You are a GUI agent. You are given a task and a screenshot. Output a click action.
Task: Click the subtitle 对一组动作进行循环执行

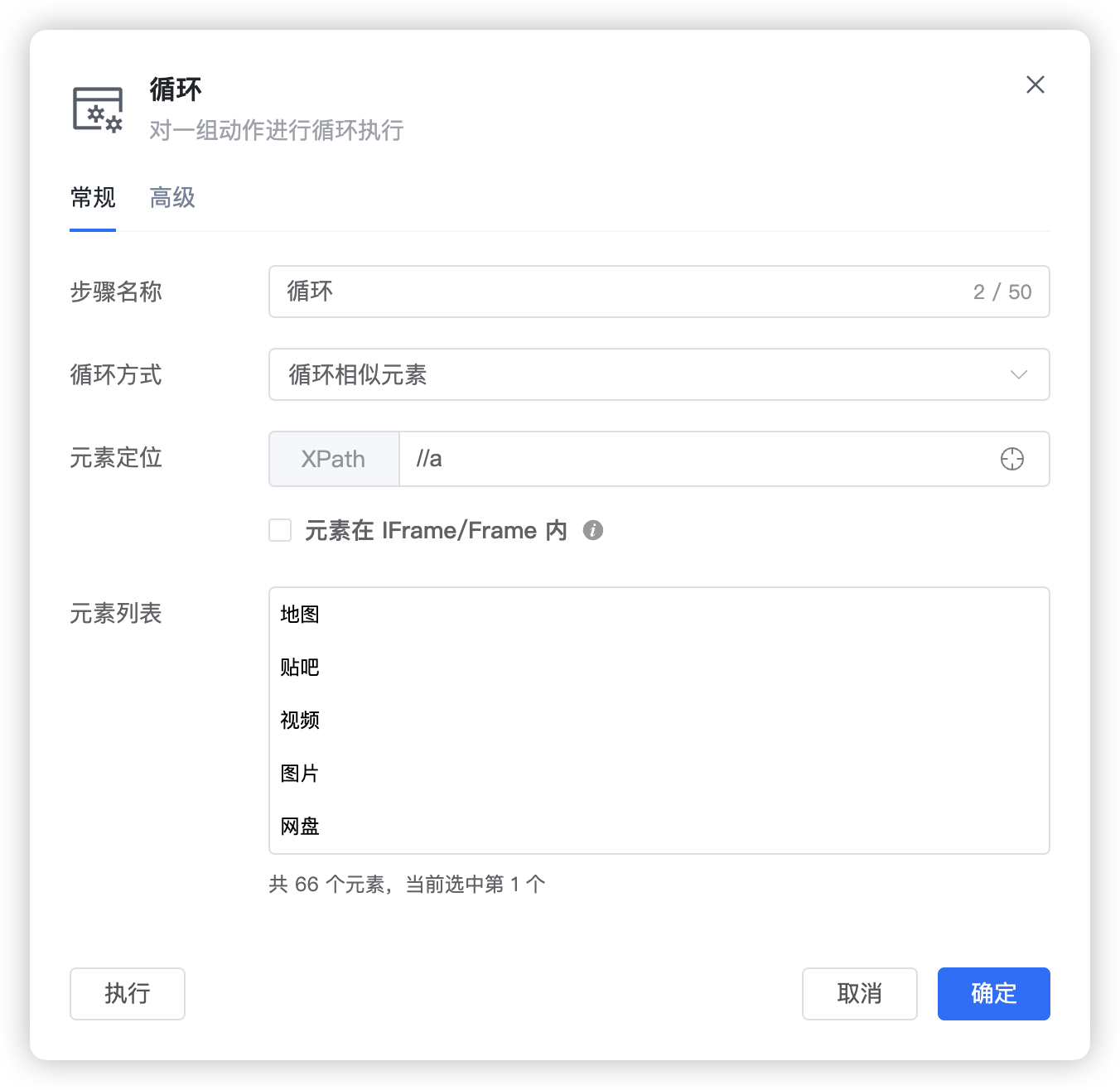point(277,130)
